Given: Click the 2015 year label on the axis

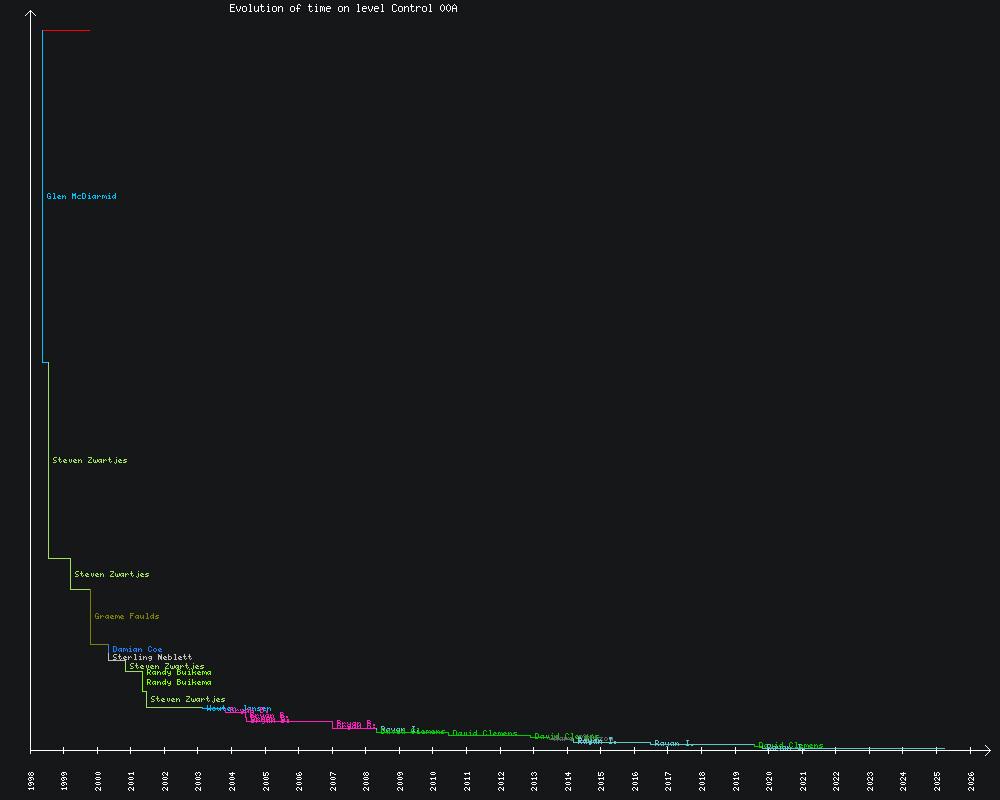Looking at the screenshot, I should coord(601,781).
